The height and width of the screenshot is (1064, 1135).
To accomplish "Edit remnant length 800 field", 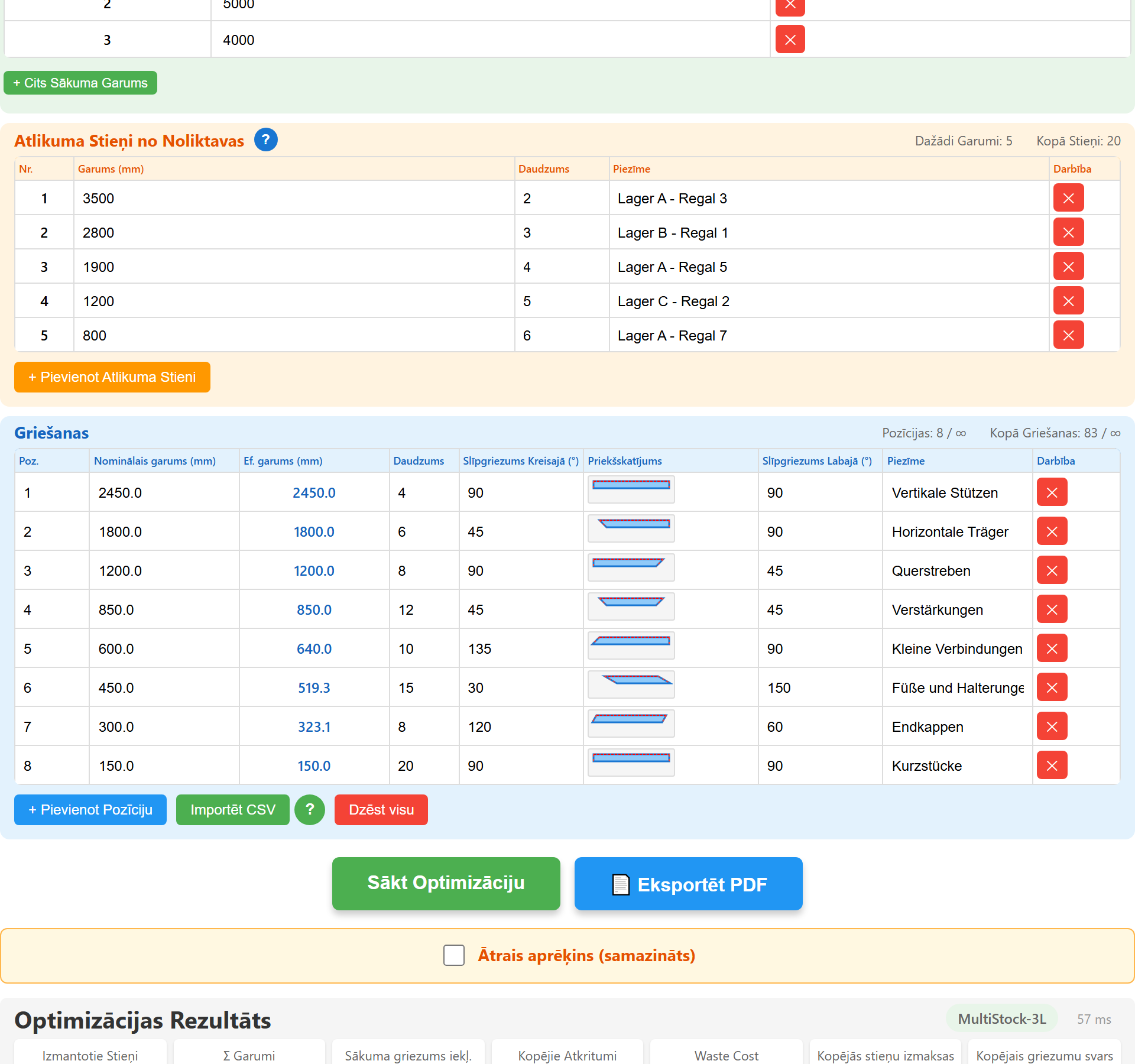I will coord(294,335).
